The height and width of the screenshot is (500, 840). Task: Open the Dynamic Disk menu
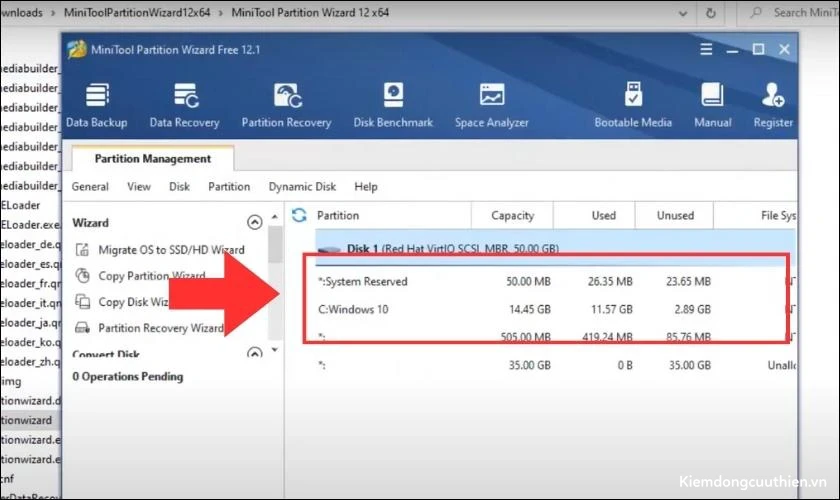pyautogui.click(x=302, y=186)
